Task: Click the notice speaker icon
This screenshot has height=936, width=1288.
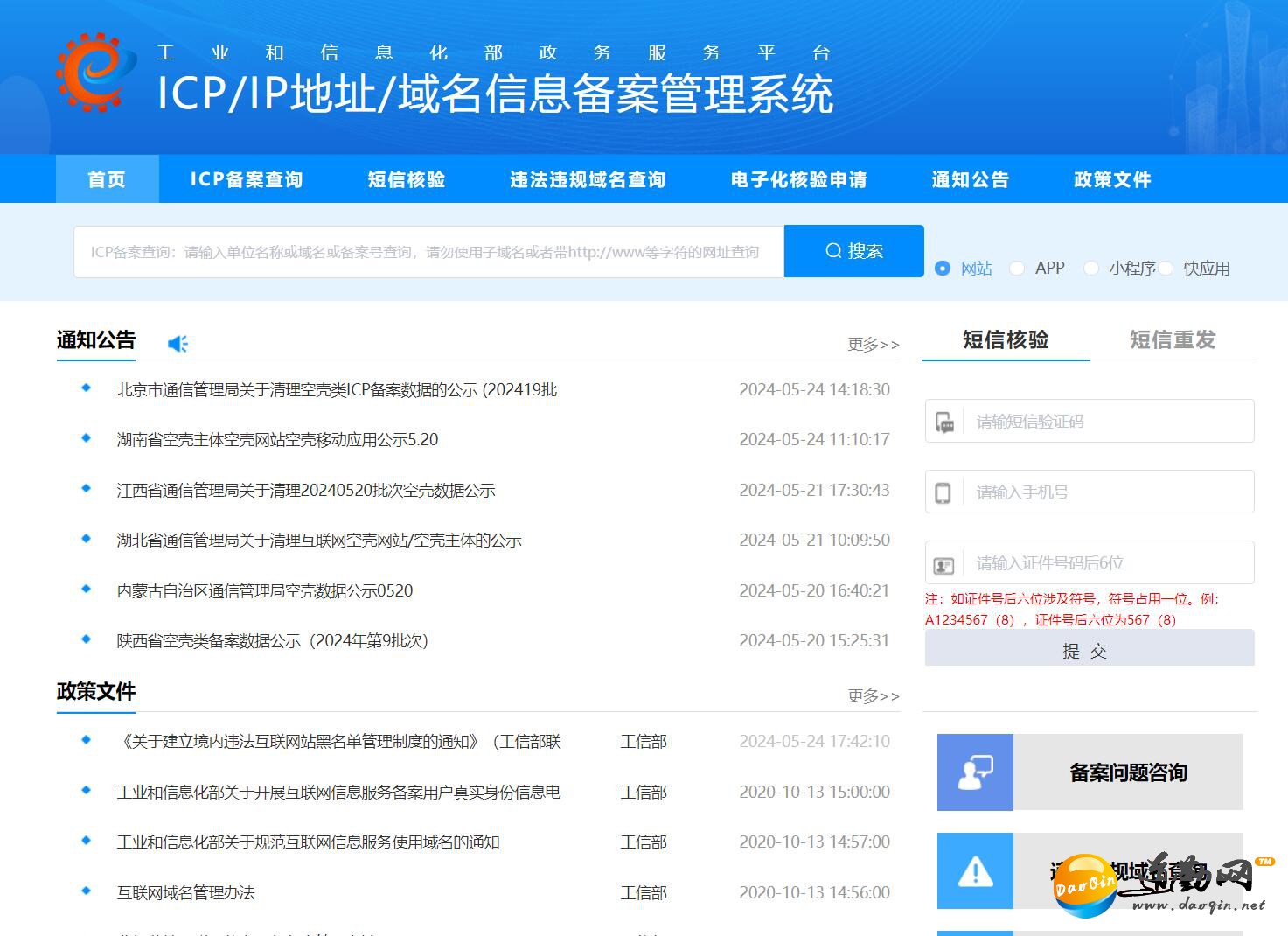Action: coord(178,344)
